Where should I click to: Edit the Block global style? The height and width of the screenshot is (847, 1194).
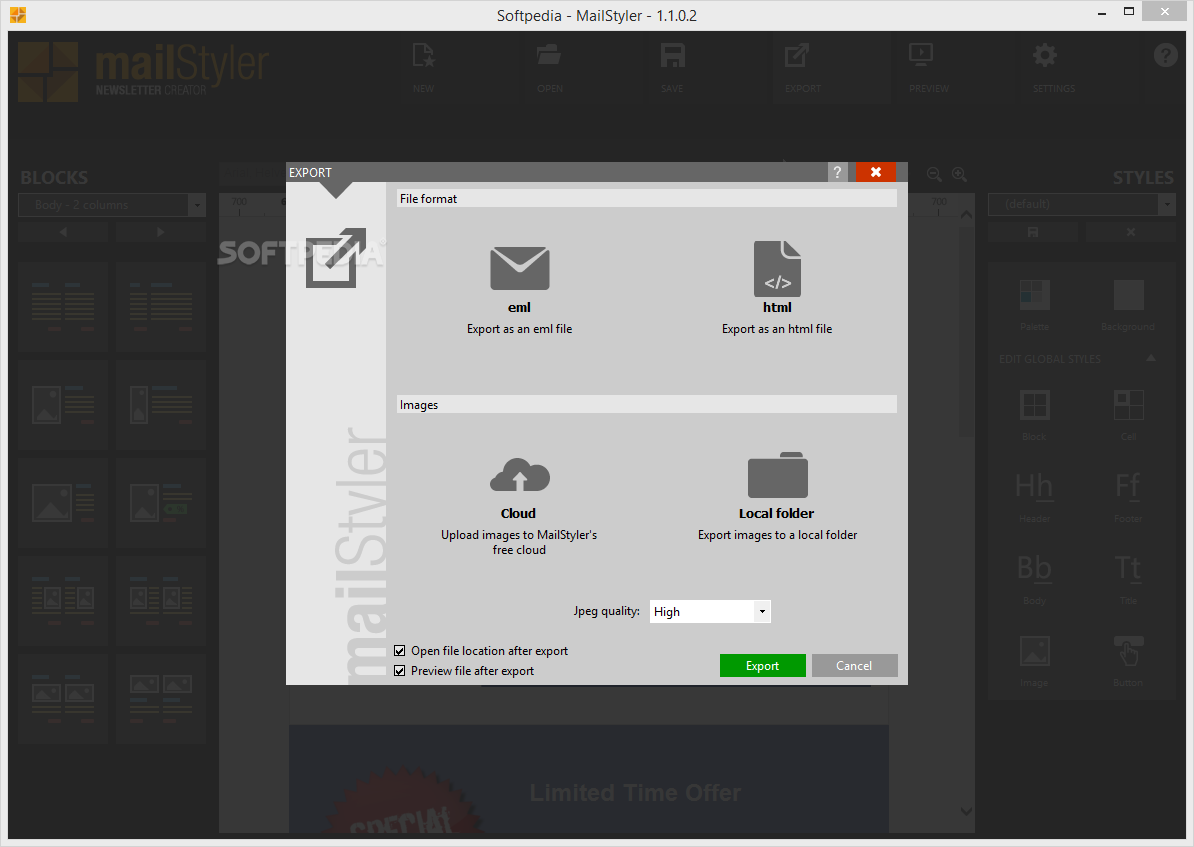(1034, 414)
